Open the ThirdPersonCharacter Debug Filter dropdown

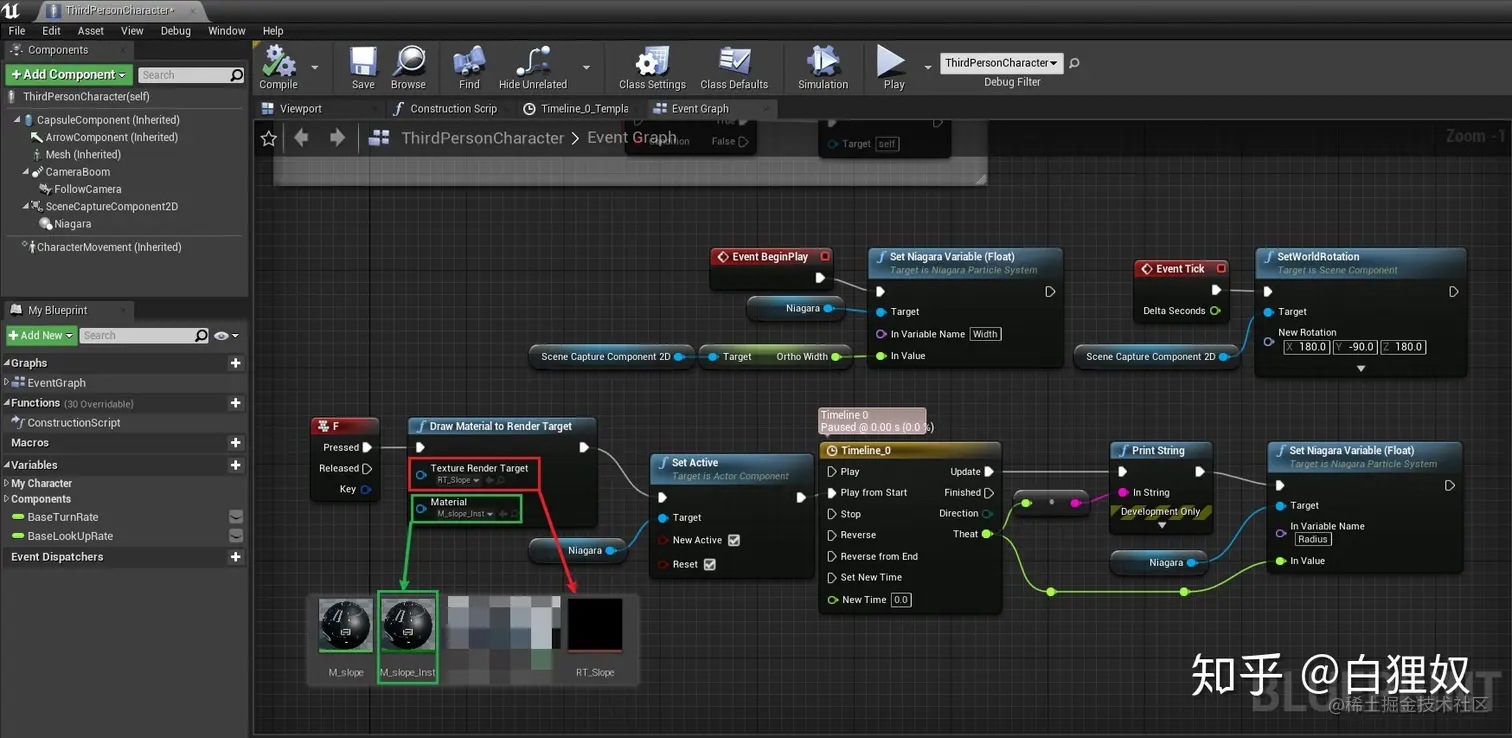(x=1001, y=63)
